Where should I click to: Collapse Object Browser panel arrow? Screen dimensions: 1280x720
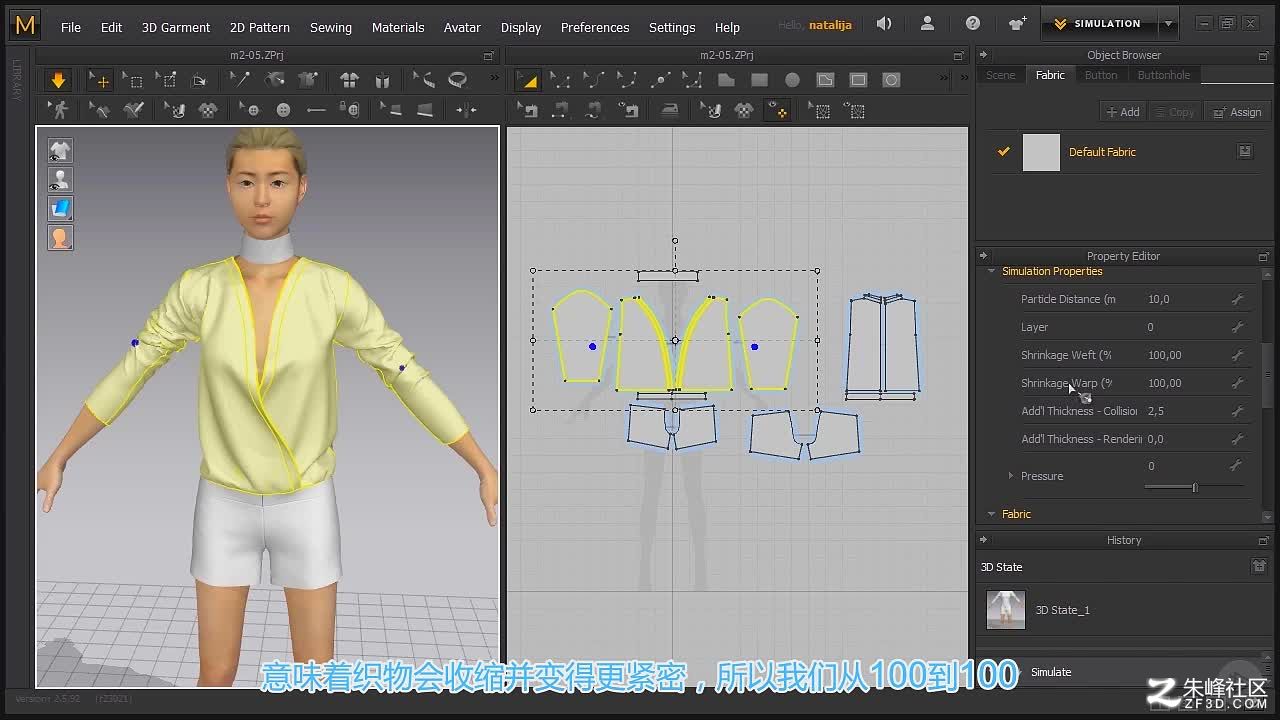click(x=983, y=55)
